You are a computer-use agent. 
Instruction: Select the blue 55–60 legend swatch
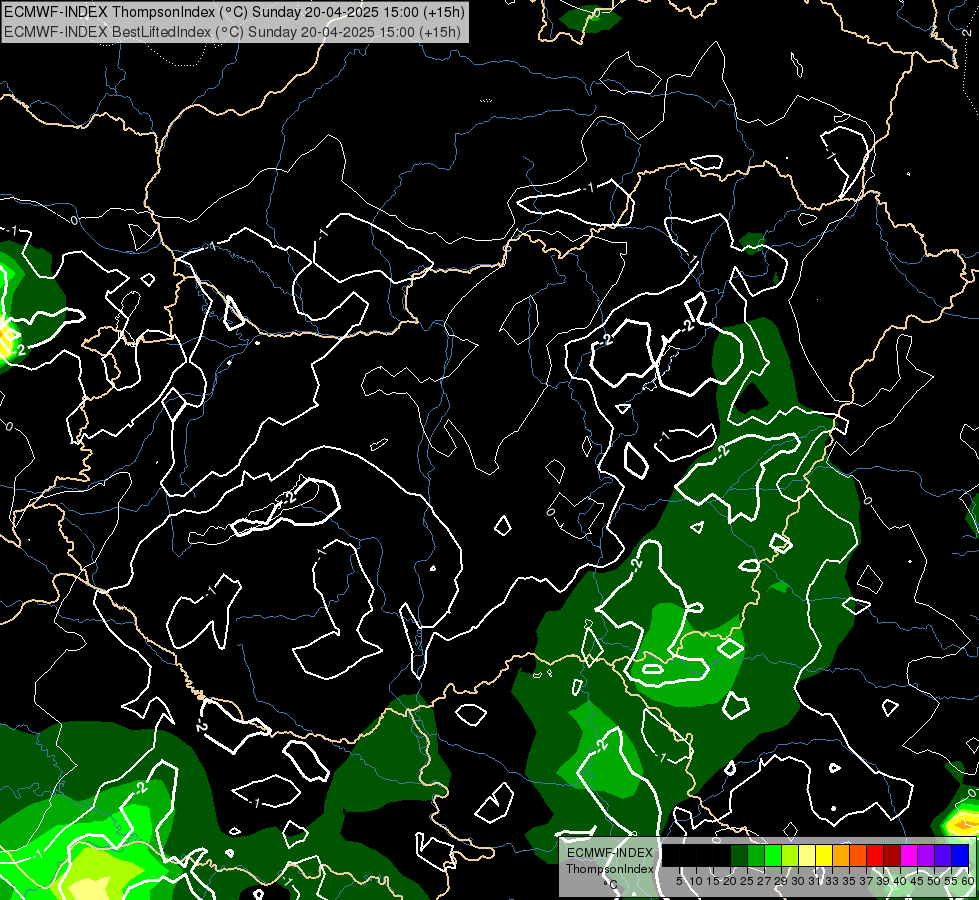coord(960,856)
